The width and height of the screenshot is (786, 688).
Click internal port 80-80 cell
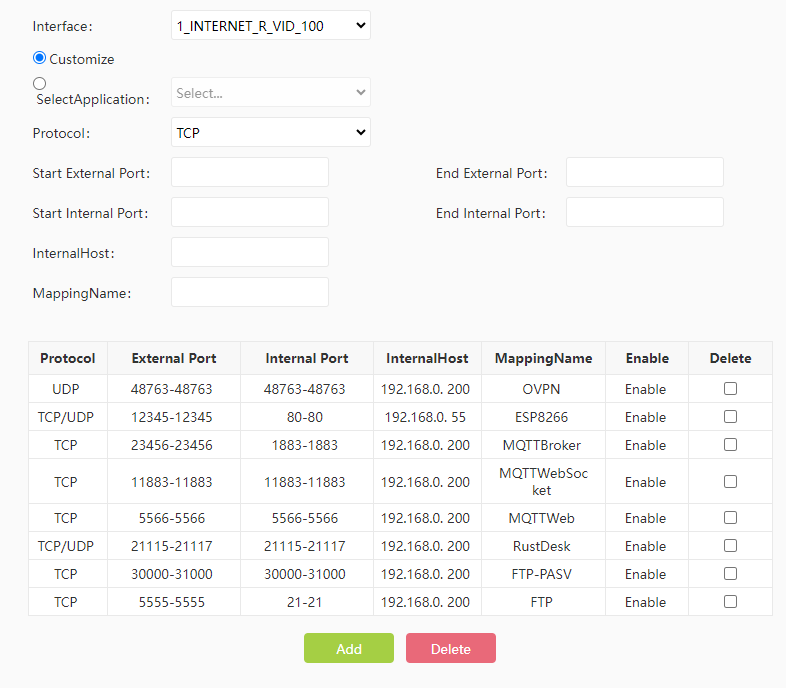[x=305, y=417]
